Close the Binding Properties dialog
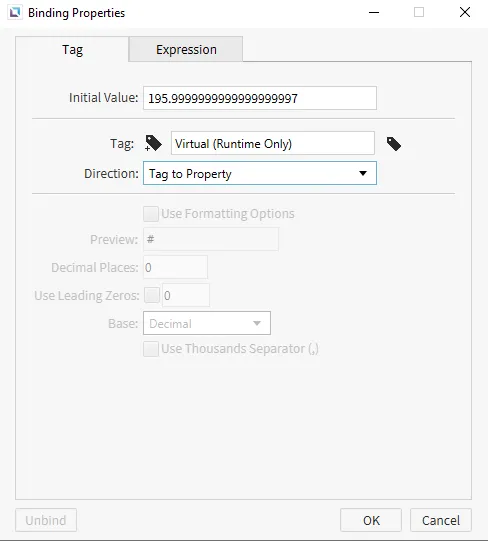 point(465,12)
